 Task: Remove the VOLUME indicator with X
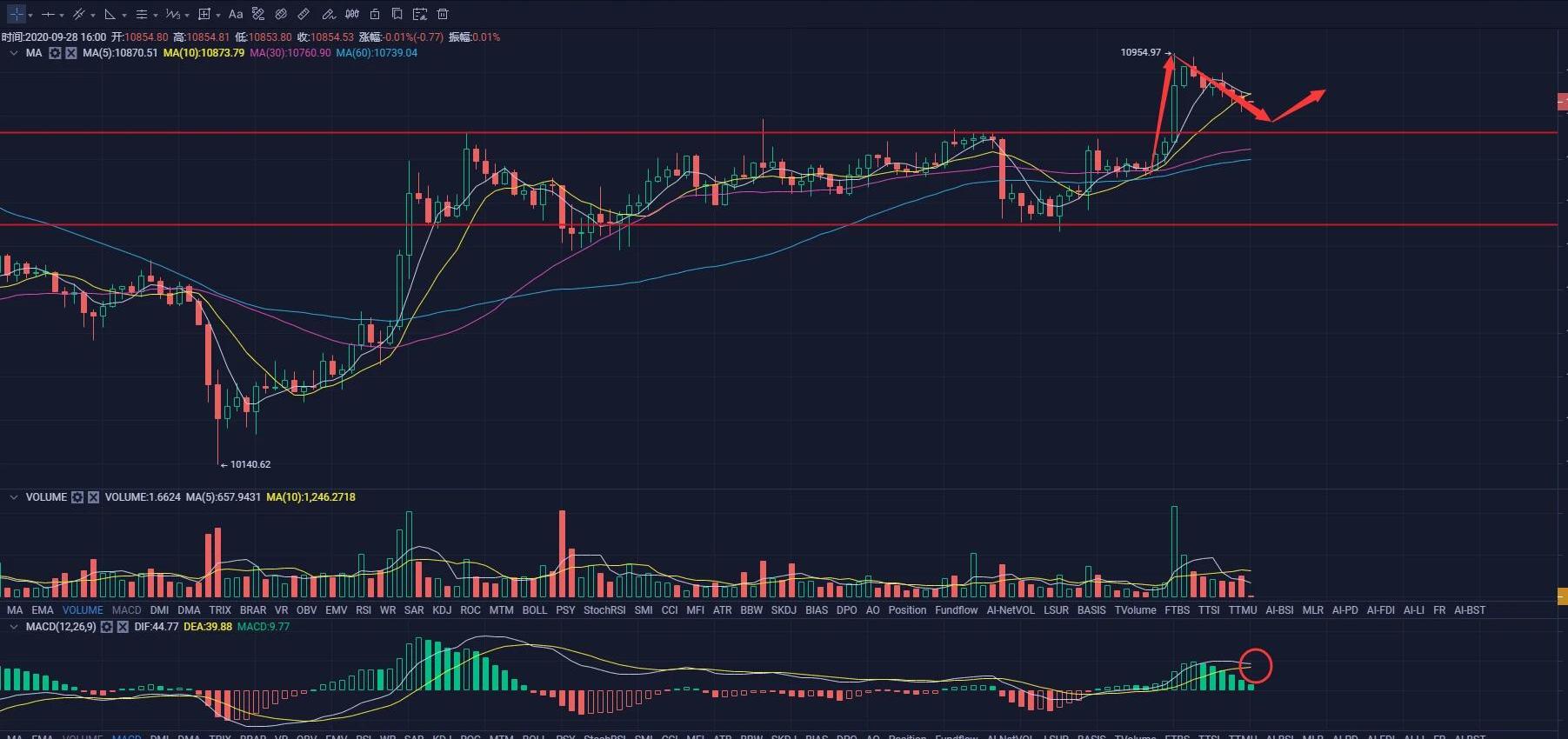93,497
